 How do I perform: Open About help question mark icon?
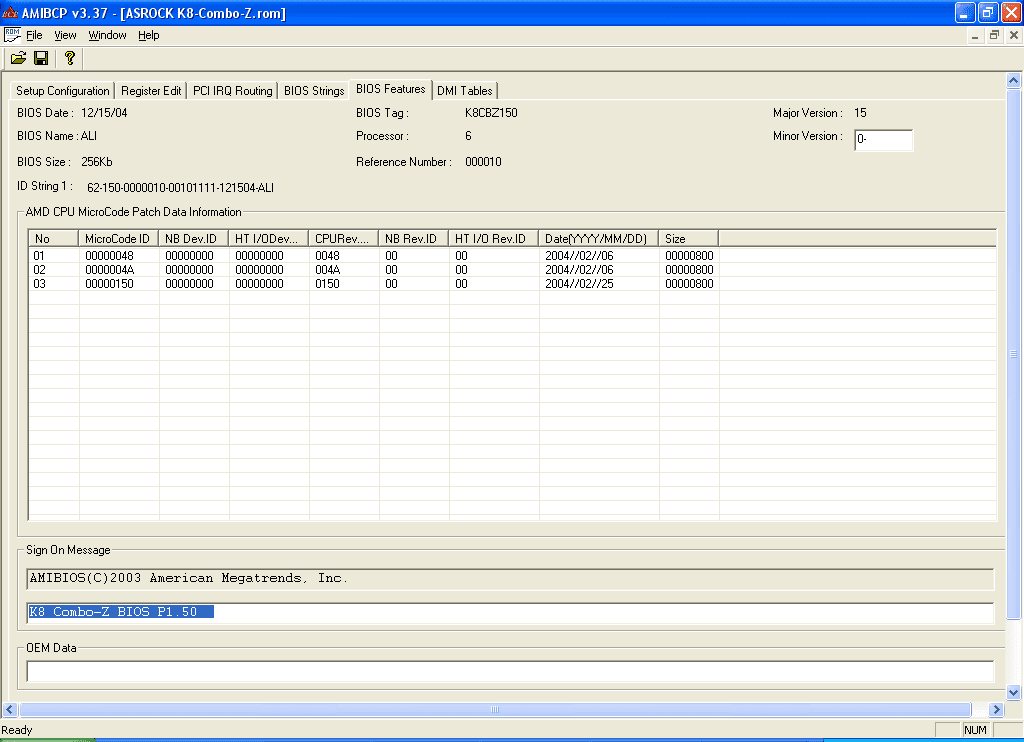(70, 59)
